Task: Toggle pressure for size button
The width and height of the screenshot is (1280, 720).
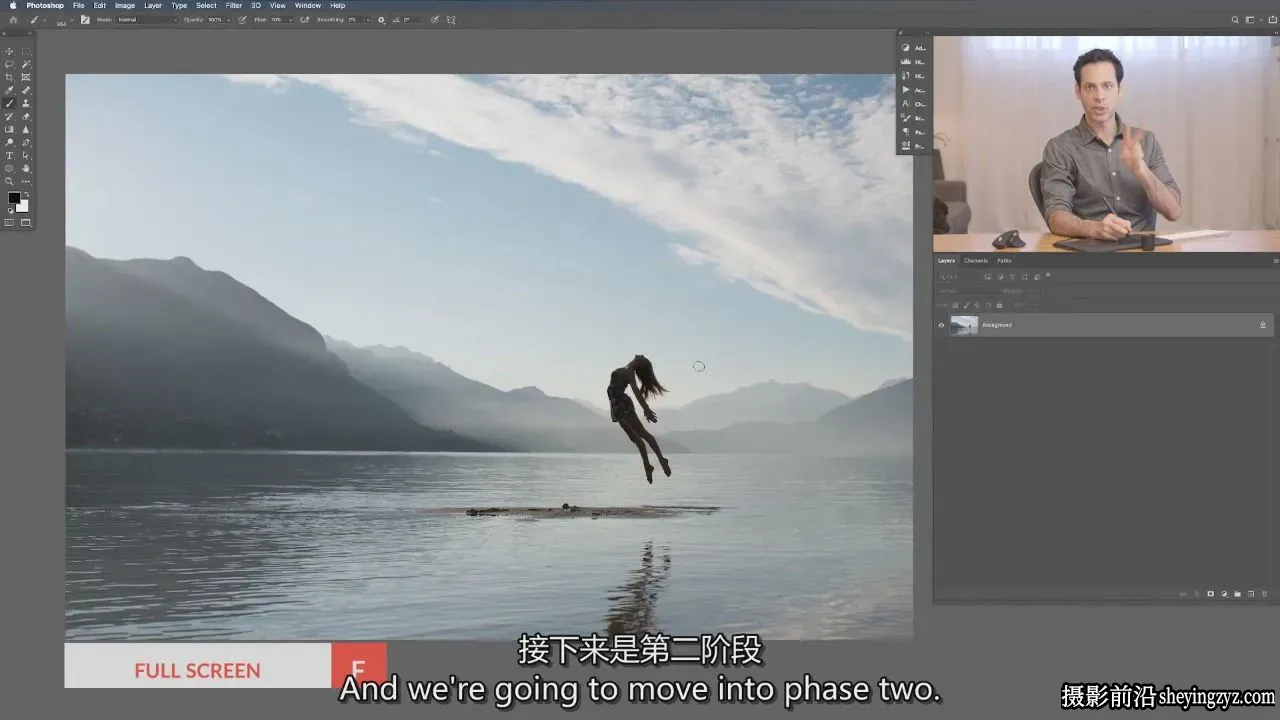Action: (x=435, y=20)
